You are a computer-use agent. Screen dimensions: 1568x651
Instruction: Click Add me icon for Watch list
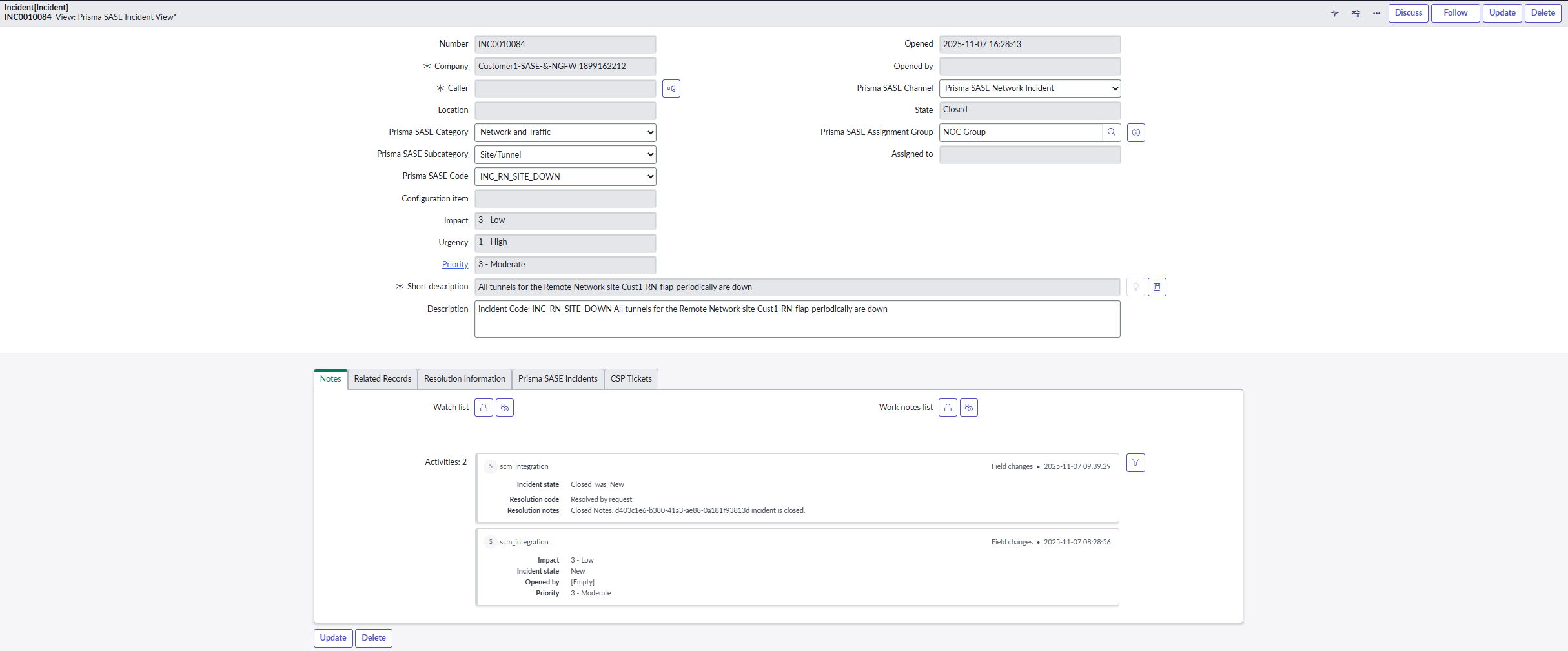pyautogui.click(x=505, y=408)
